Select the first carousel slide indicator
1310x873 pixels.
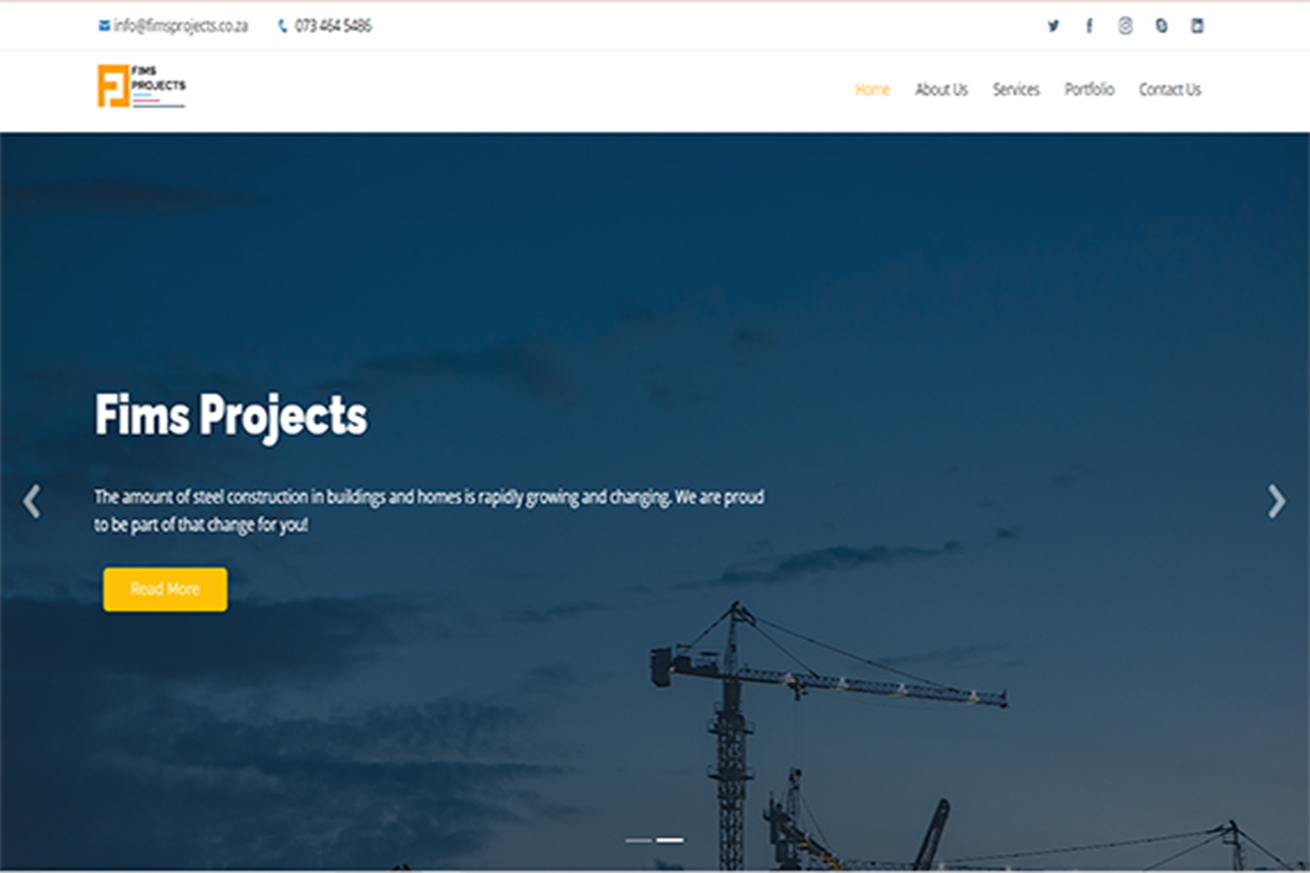tap(638, 840)
